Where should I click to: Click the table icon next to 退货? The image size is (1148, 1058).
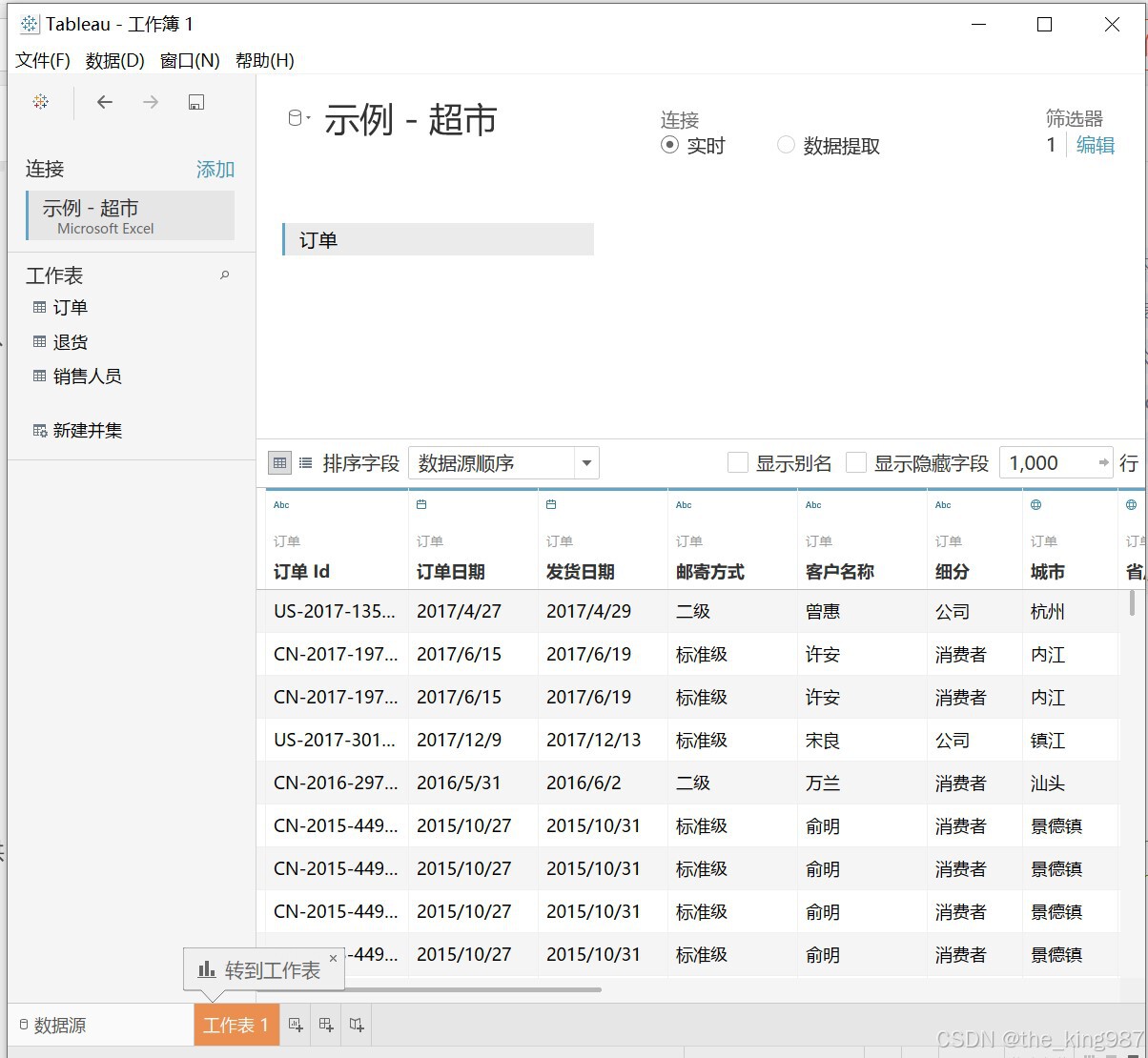[x=39, y=341]
